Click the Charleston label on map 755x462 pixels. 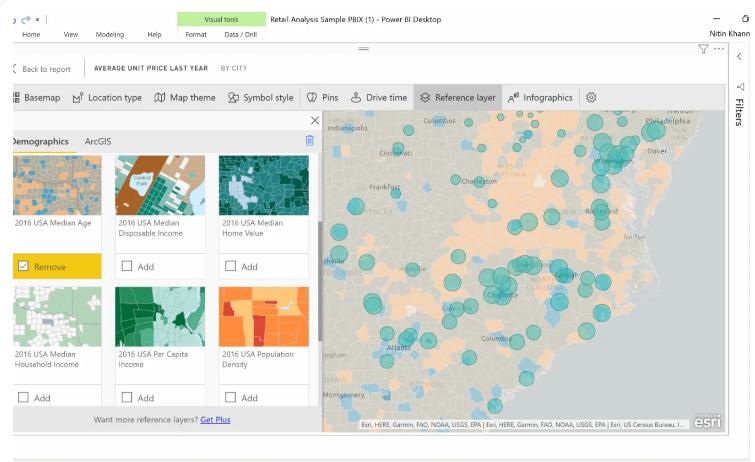tap(479, 181)
